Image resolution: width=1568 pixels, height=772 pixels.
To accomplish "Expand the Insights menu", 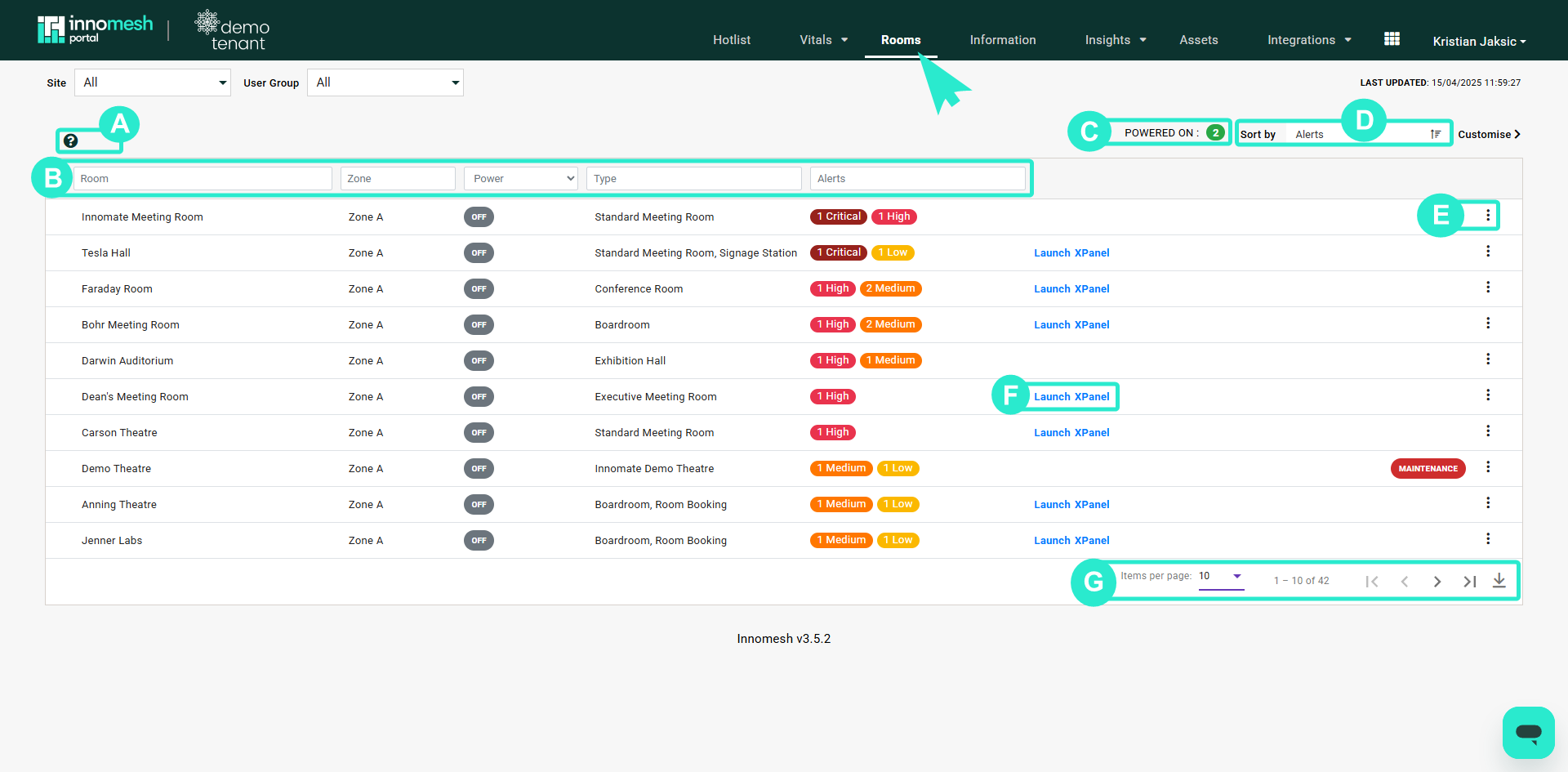I will (x=1116, y=40).
